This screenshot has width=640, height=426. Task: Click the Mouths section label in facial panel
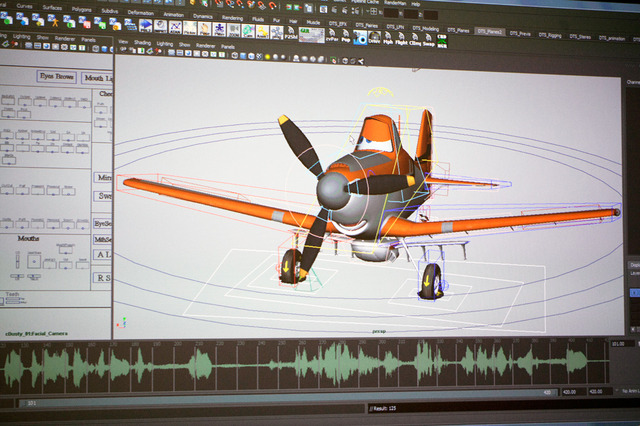click(28, 239)
